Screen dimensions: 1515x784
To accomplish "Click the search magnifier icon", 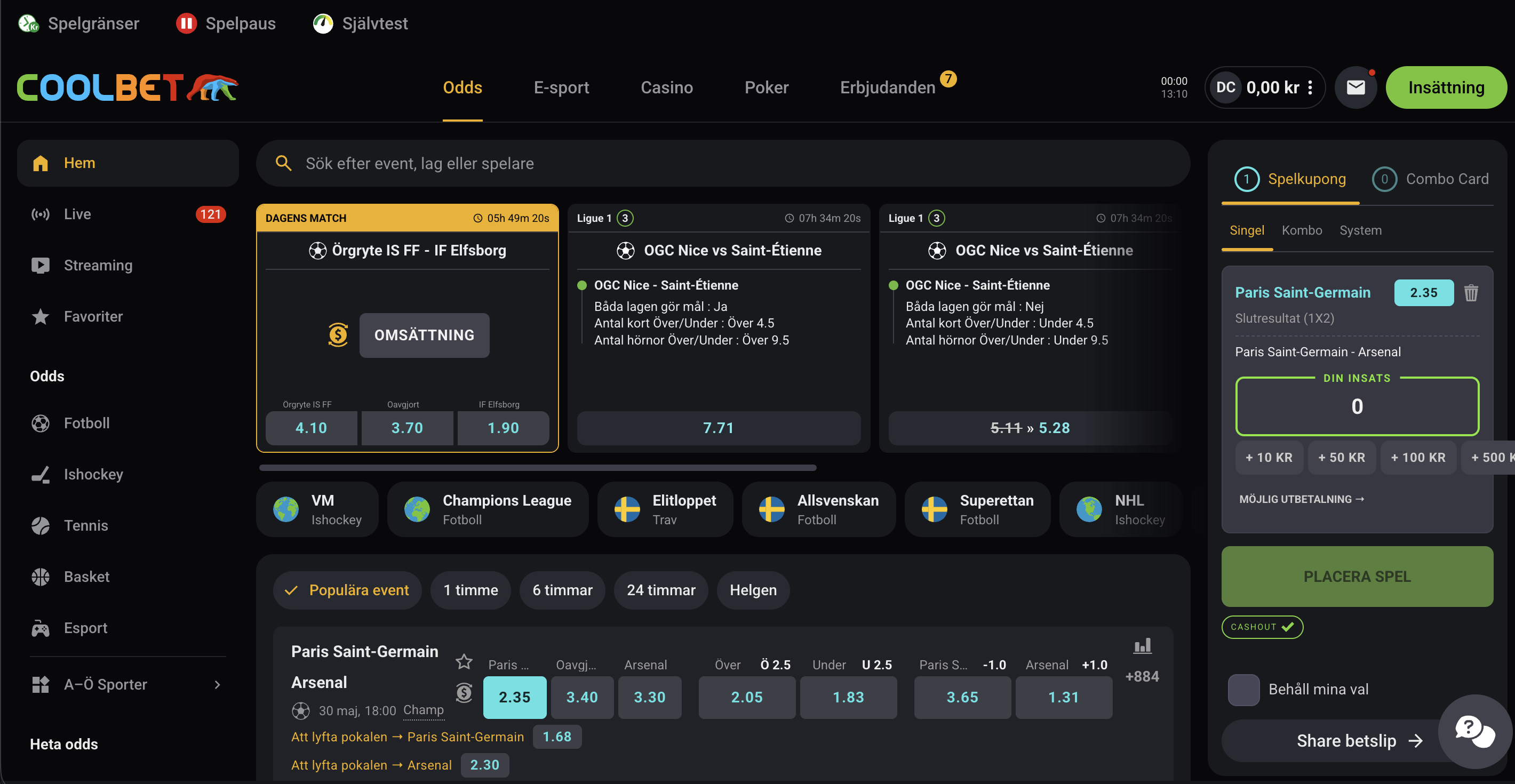I will pyautogui.click(x=283, y=163).
